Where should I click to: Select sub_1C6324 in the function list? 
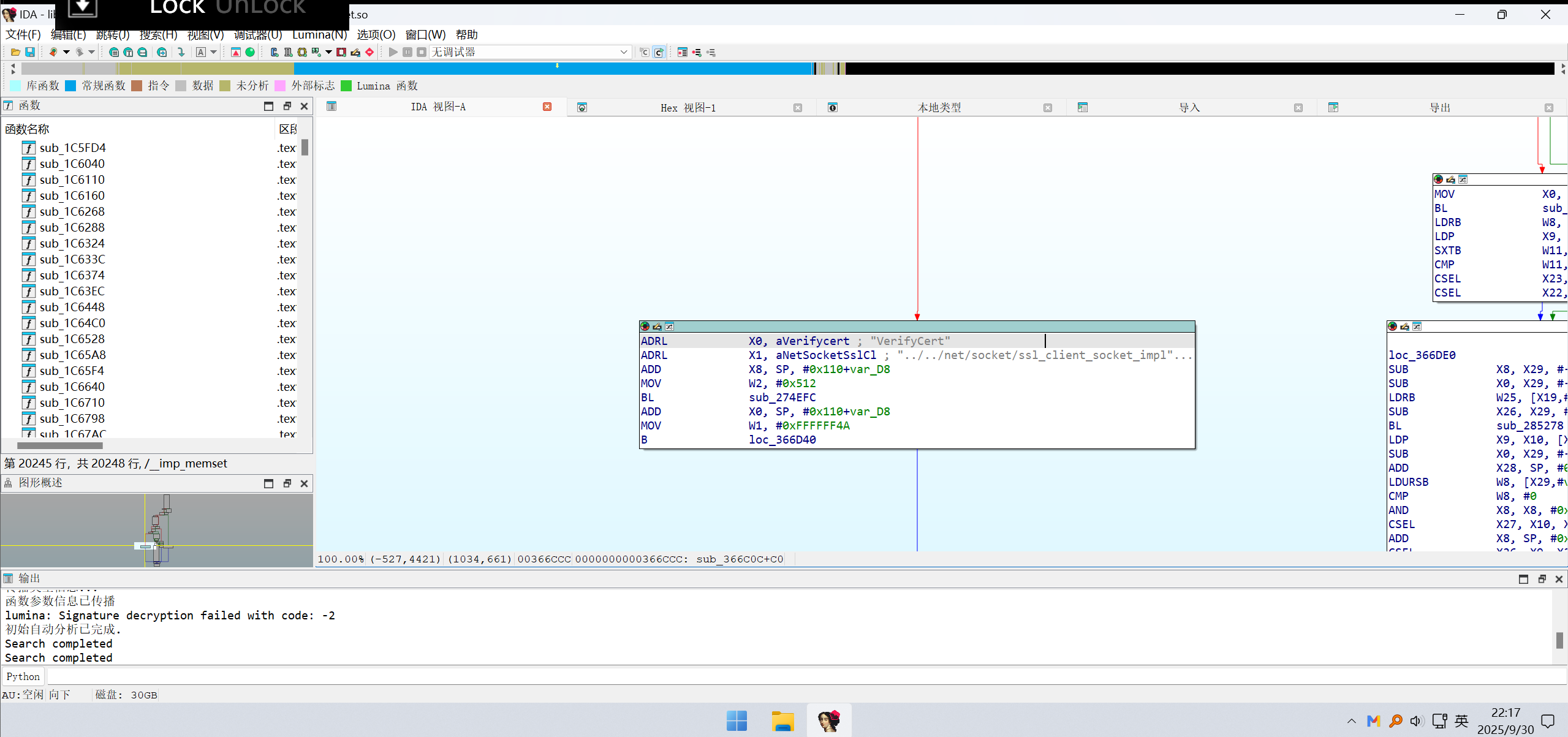pyautogui.click(x=72, y=243)
